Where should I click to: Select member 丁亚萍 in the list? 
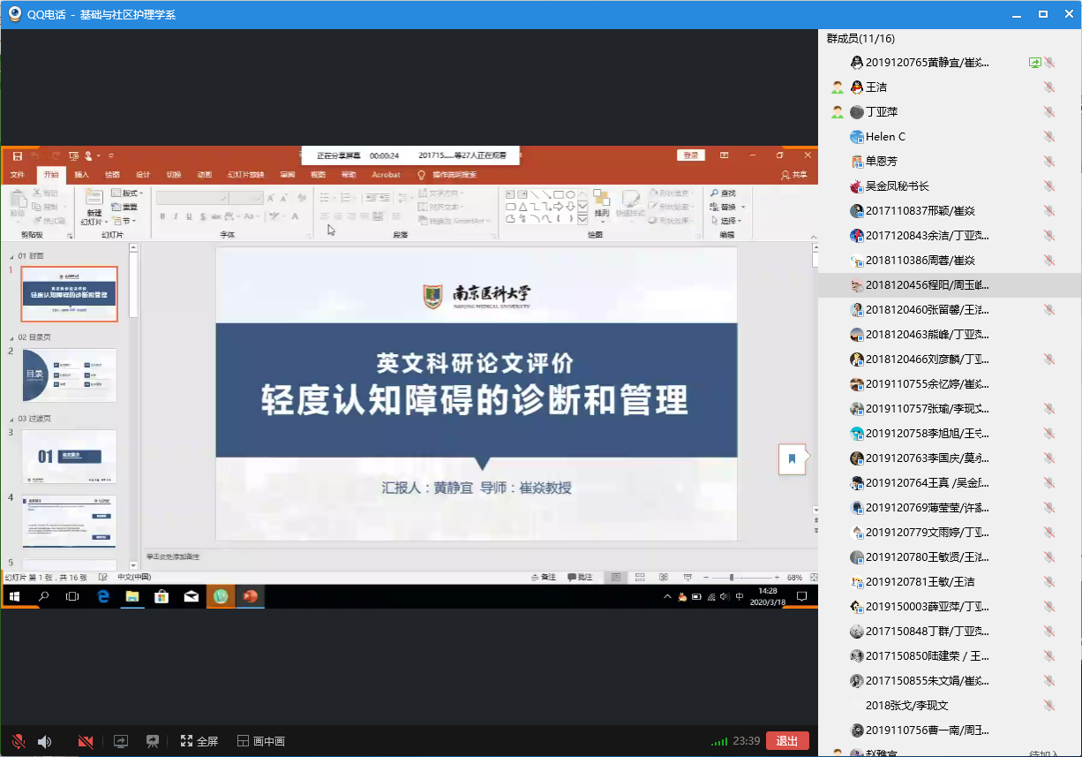click(881, 112)
